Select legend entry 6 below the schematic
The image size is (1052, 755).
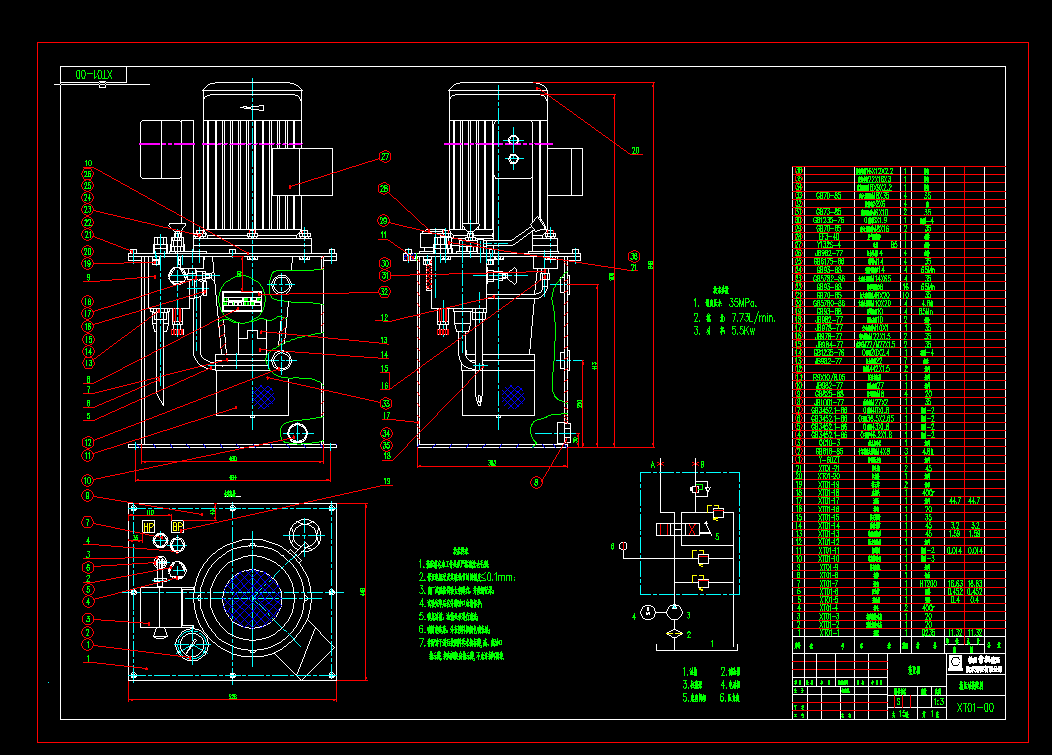tap(730, 697)
